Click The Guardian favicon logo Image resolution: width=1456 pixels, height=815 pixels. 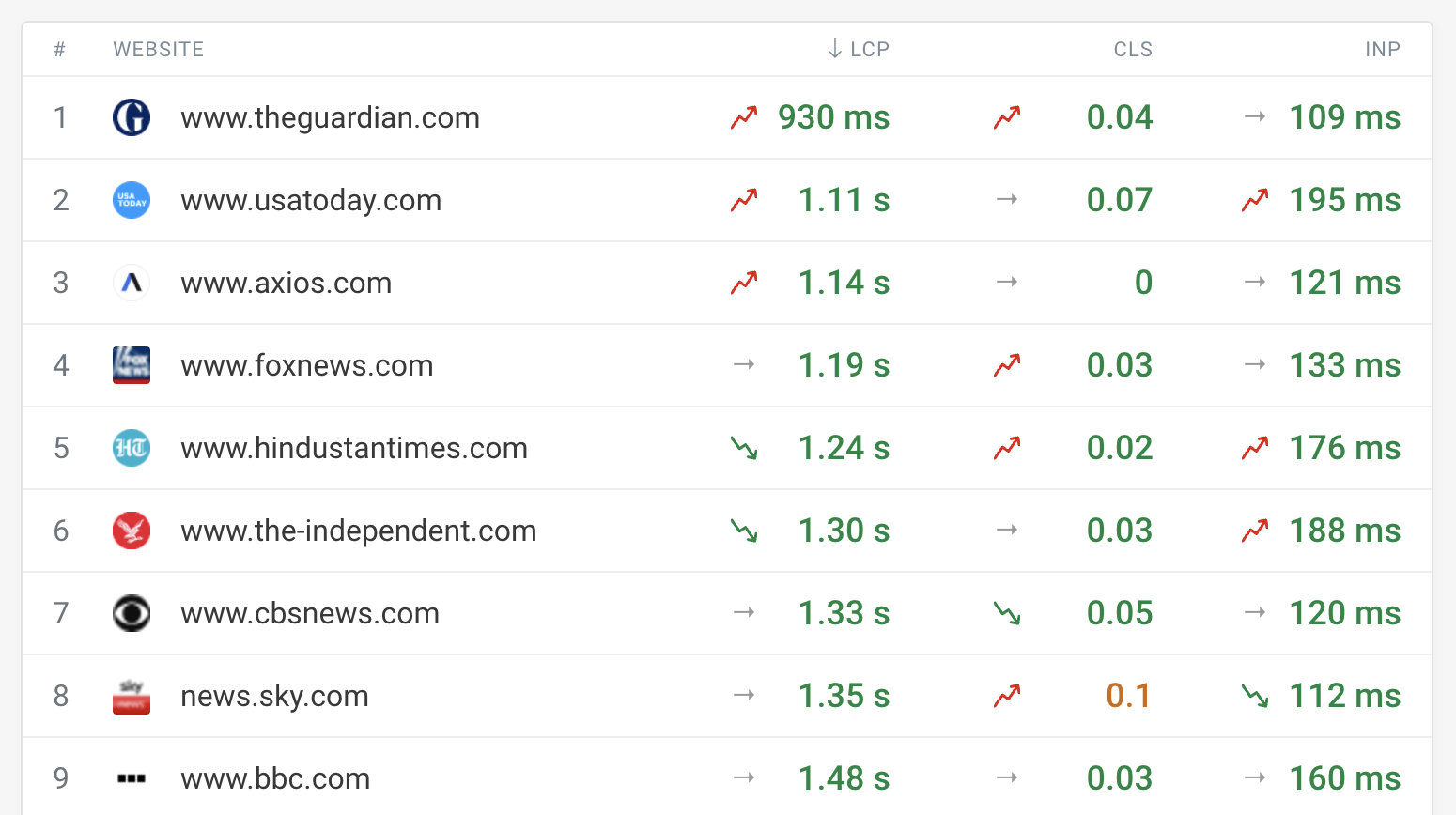pyautogui.click(x=132, y=117)
